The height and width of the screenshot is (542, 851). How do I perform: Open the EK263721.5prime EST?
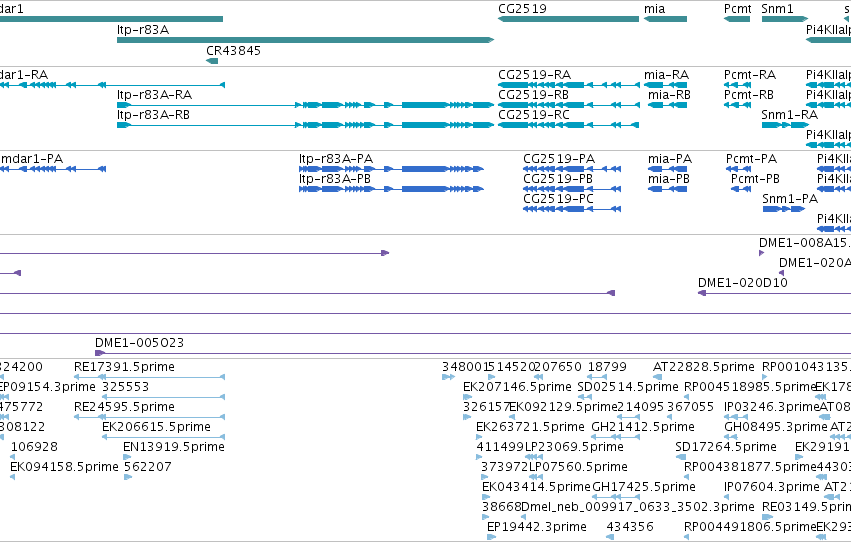(x=479, y=437)
